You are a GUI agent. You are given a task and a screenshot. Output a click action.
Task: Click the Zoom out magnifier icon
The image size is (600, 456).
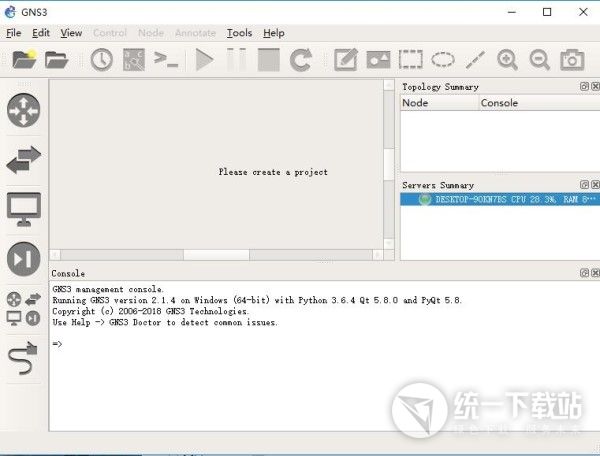540,60
